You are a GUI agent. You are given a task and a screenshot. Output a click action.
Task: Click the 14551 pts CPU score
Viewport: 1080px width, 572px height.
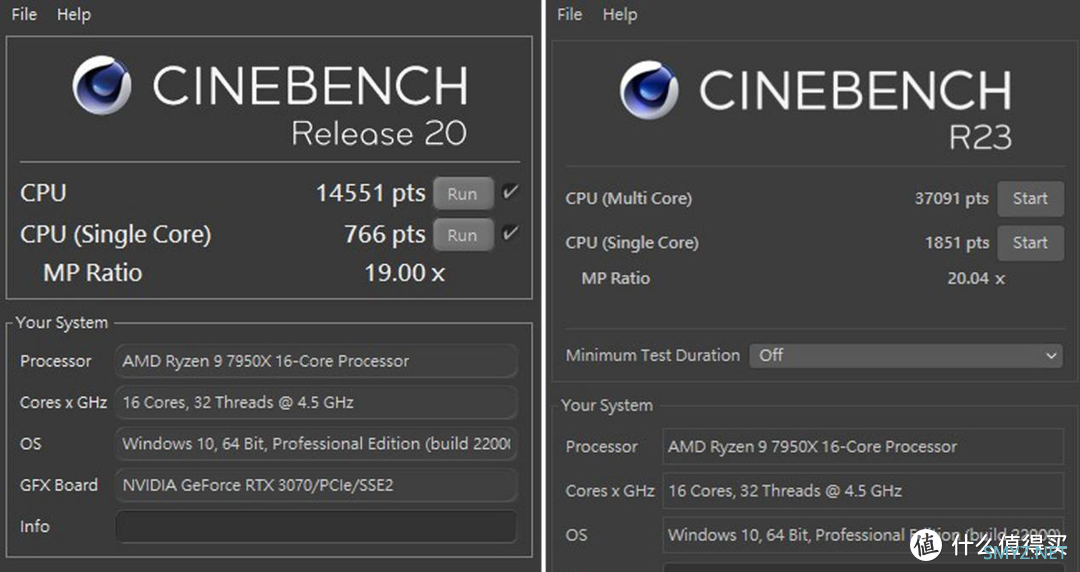(x=371, y=194)
